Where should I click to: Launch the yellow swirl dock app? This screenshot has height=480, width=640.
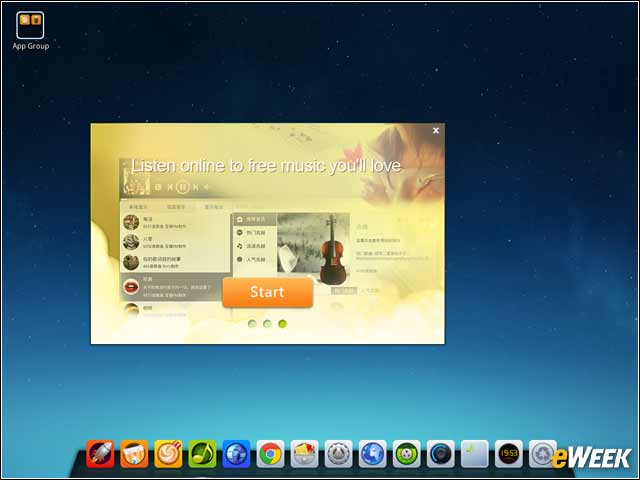click(168, 454)
